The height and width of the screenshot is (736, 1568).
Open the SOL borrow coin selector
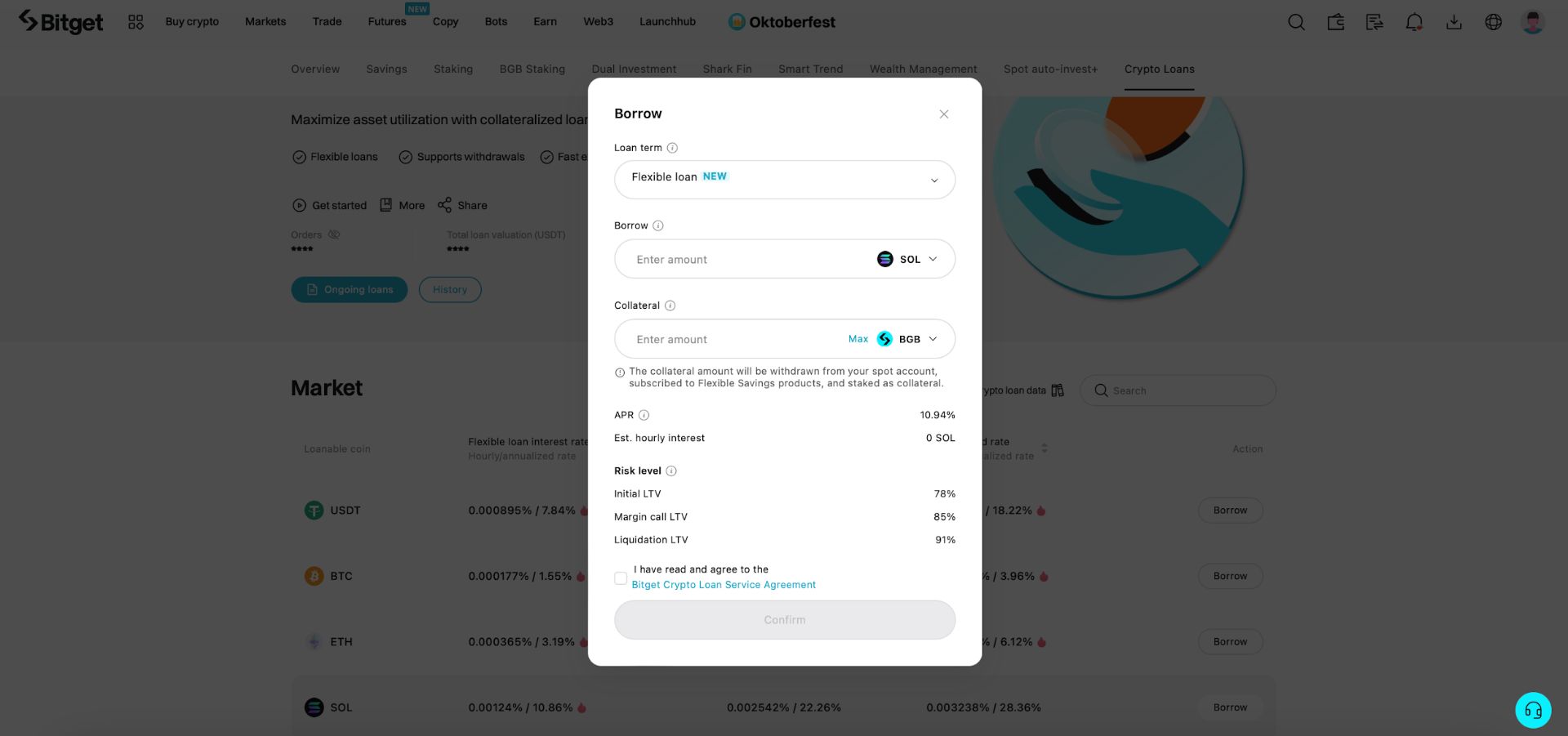pyautogui.click(x=907, y=259)
